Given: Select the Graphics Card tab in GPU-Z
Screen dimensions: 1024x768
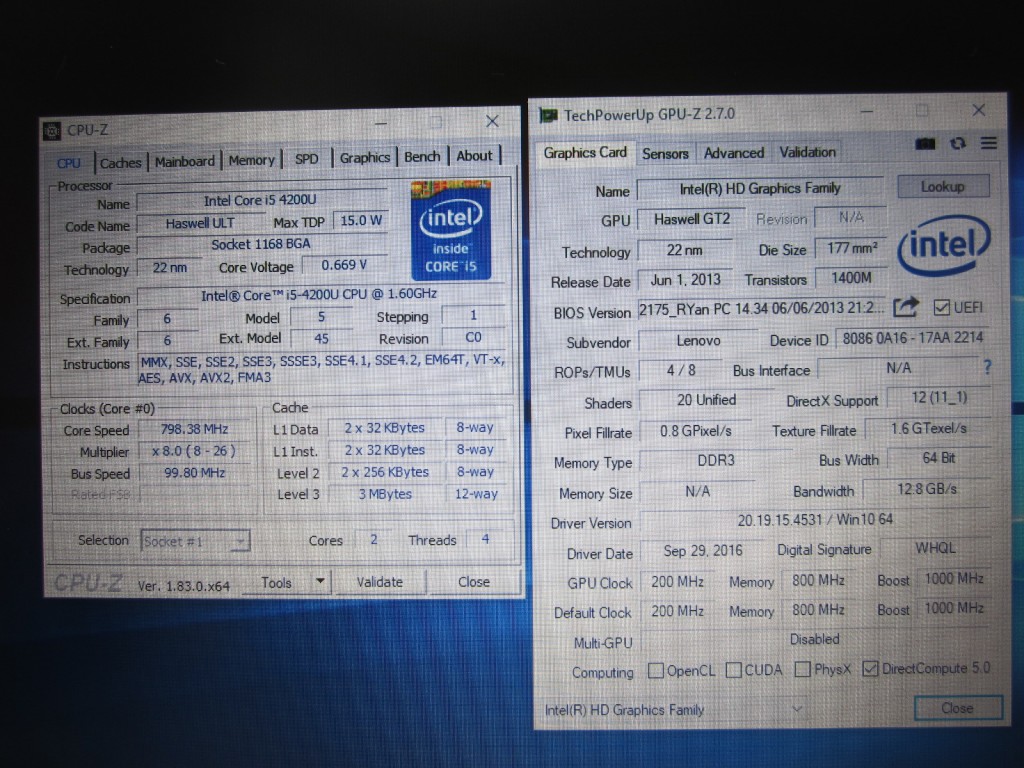Looking at the screenshot, I should tap(585, 153).
